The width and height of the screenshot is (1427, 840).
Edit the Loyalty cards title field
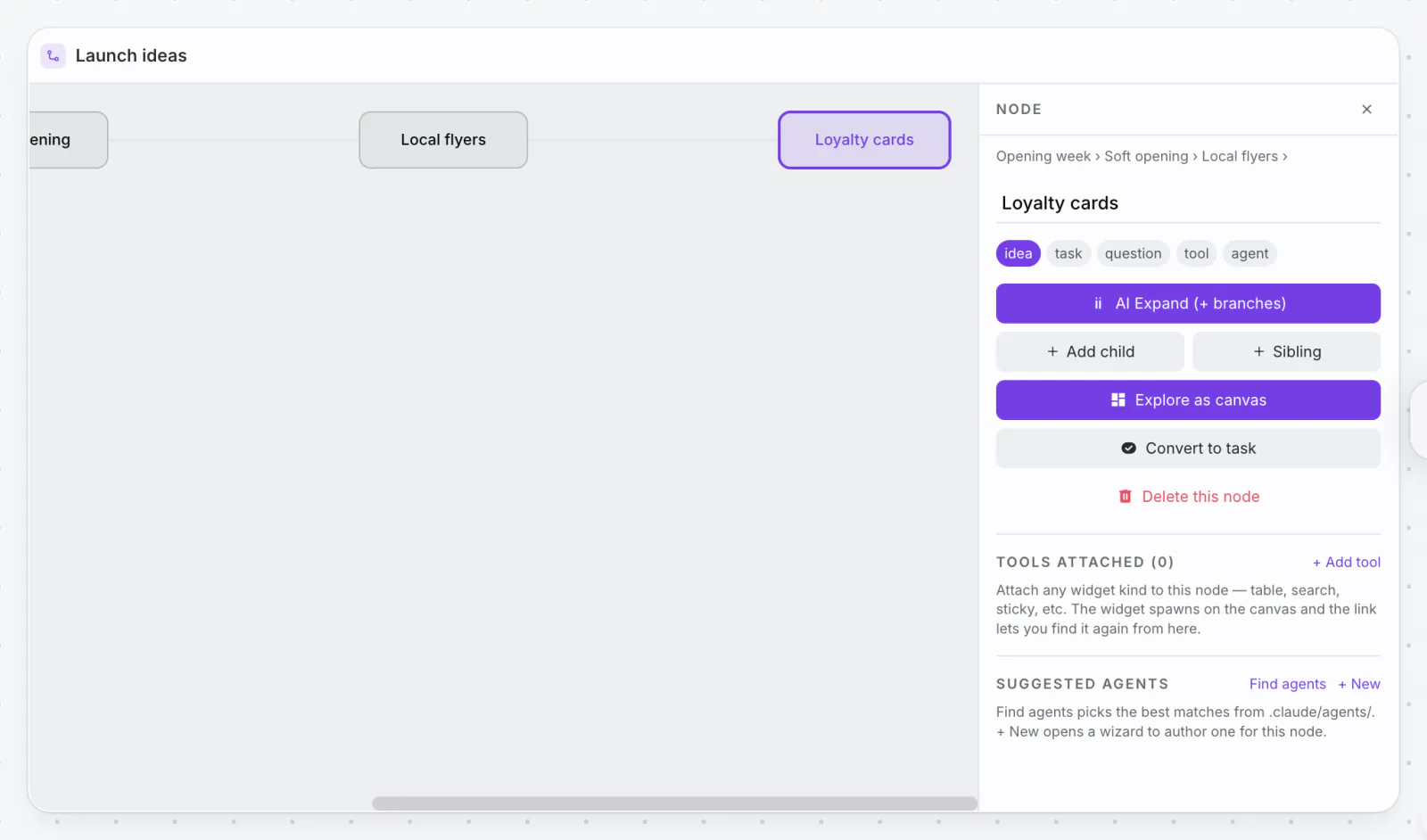pyautogui.click(x=1188, y=203)
